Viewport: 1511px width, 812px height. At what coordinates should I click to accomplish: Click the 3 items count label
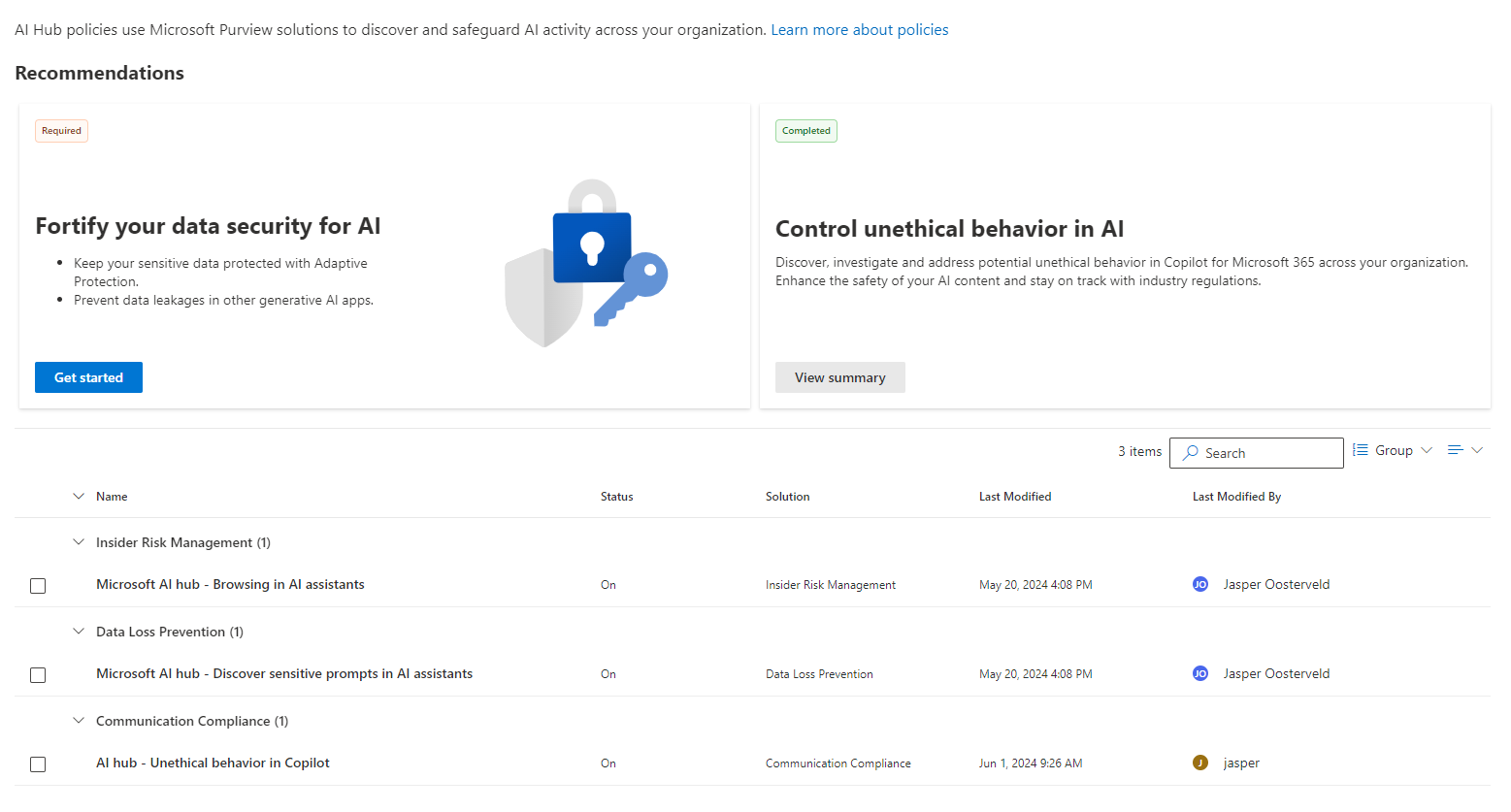[1139, 451]
